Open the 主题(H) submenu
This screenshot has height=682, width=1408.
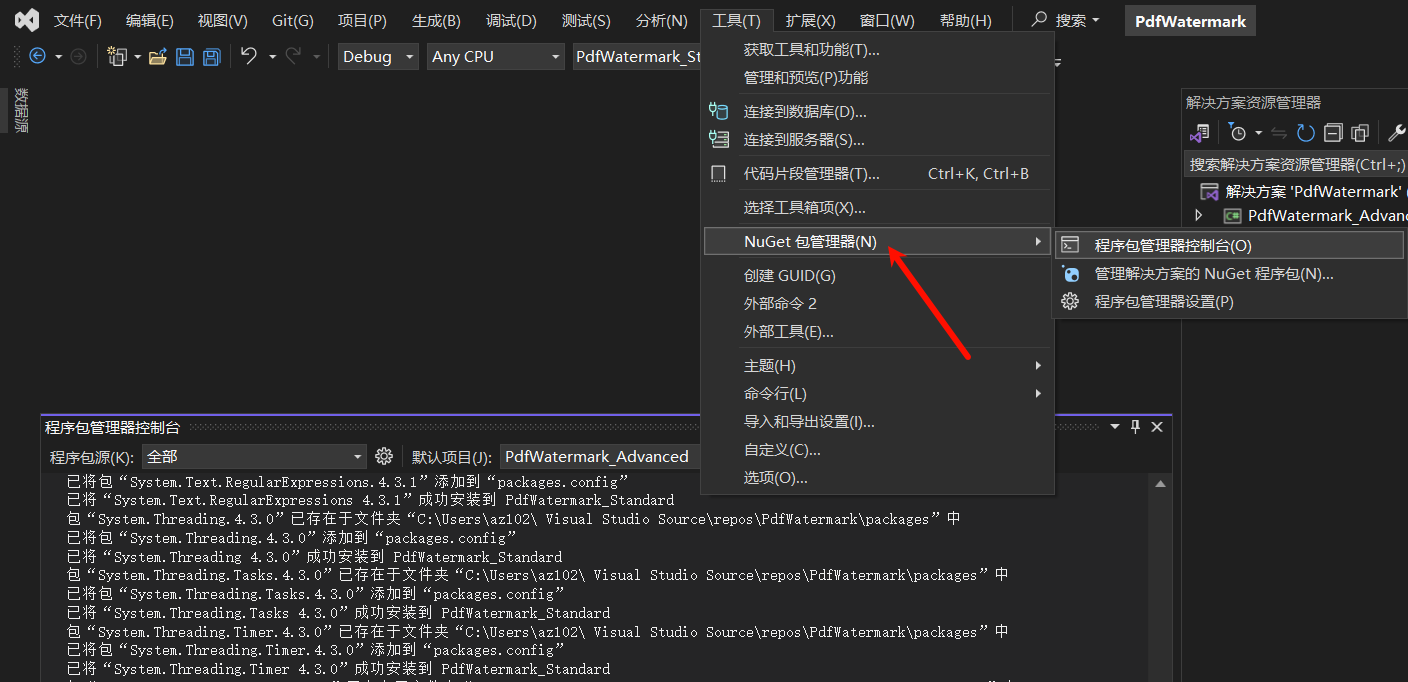click(877, 365)
